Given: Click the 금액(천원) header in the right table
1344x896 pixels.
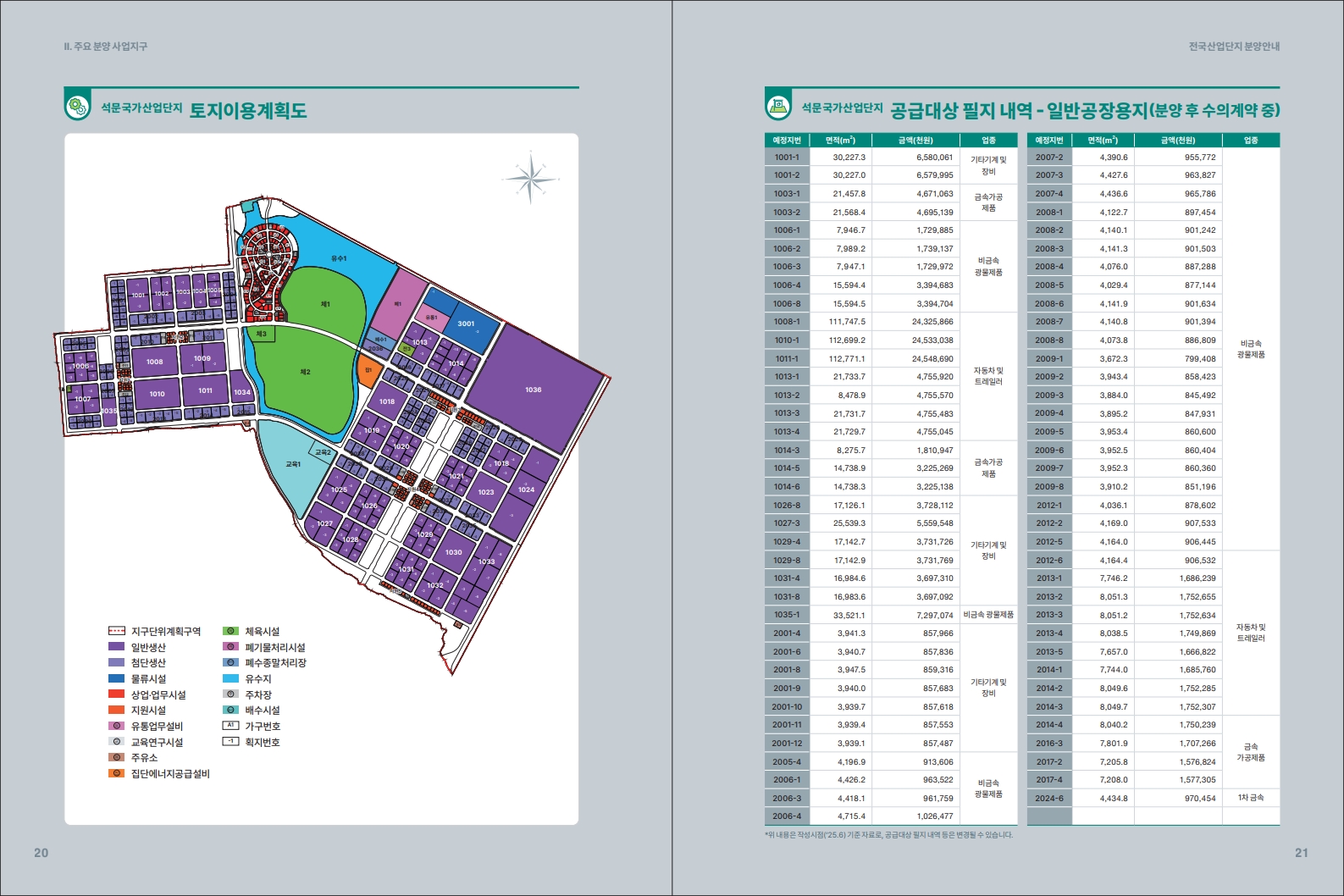Looking at the screenshot, I should [x=1178, y=140].
